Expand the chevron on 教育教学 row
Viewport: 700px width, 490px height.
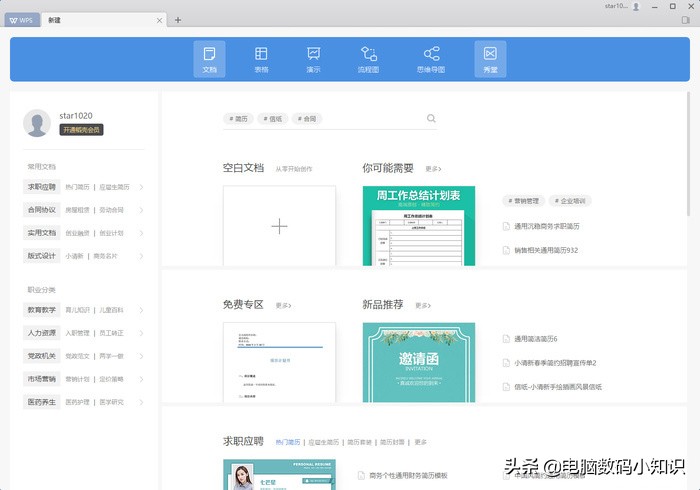coord(141,310)
